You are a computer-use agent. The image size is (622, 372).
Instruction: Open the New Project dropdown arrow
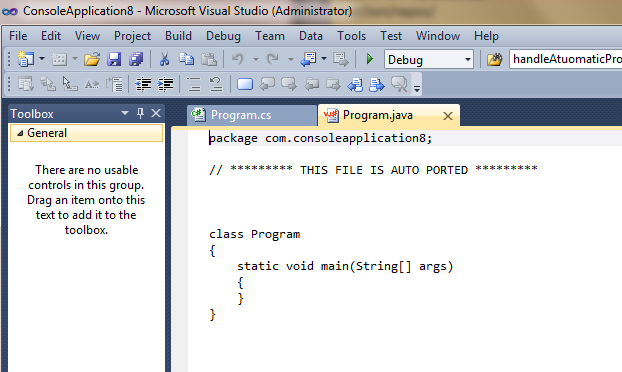(x=42, y=59)
